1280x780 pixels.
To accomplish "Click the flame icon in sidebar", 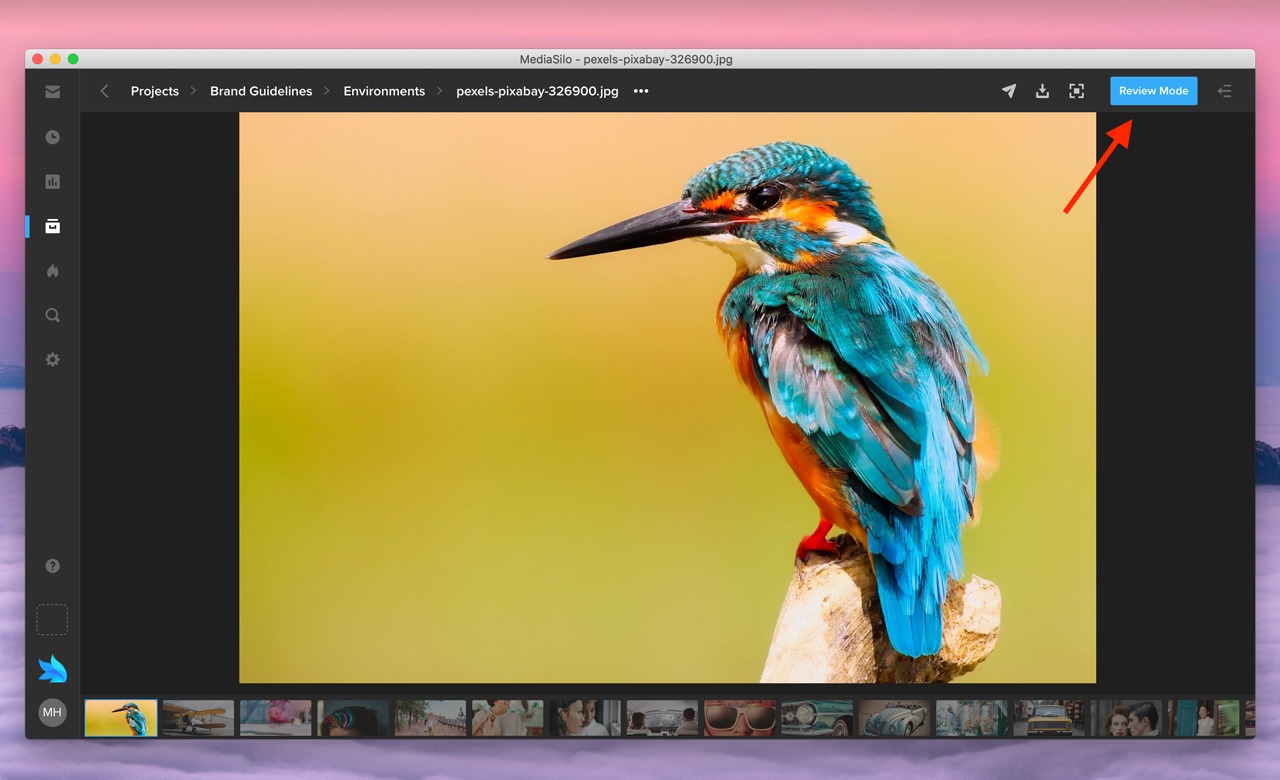I will click(x=52, y=271).
